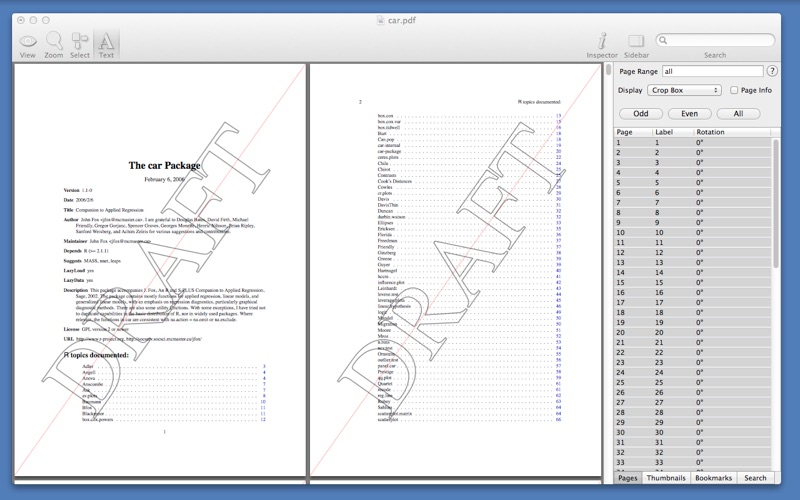Image resolution: width=800 pixels, height=500 pixels.
Task: Switch to the Bookmarks tab
Action: [x=713, y=478]
